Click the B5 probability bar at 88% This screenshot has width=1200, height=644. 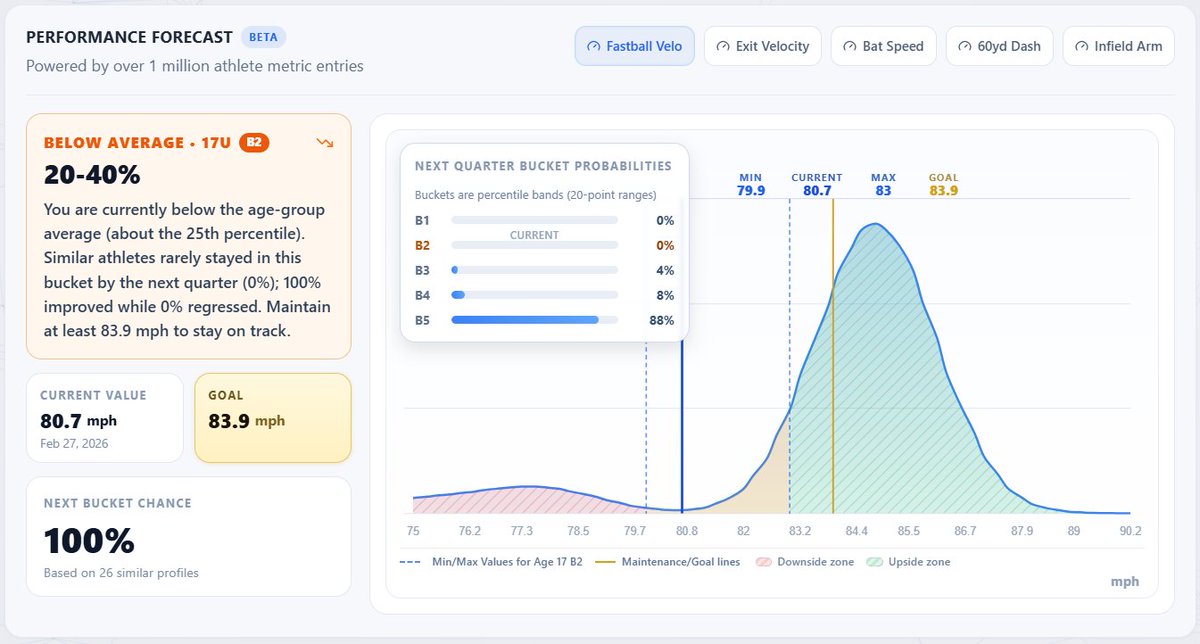[x=535, y=320]
